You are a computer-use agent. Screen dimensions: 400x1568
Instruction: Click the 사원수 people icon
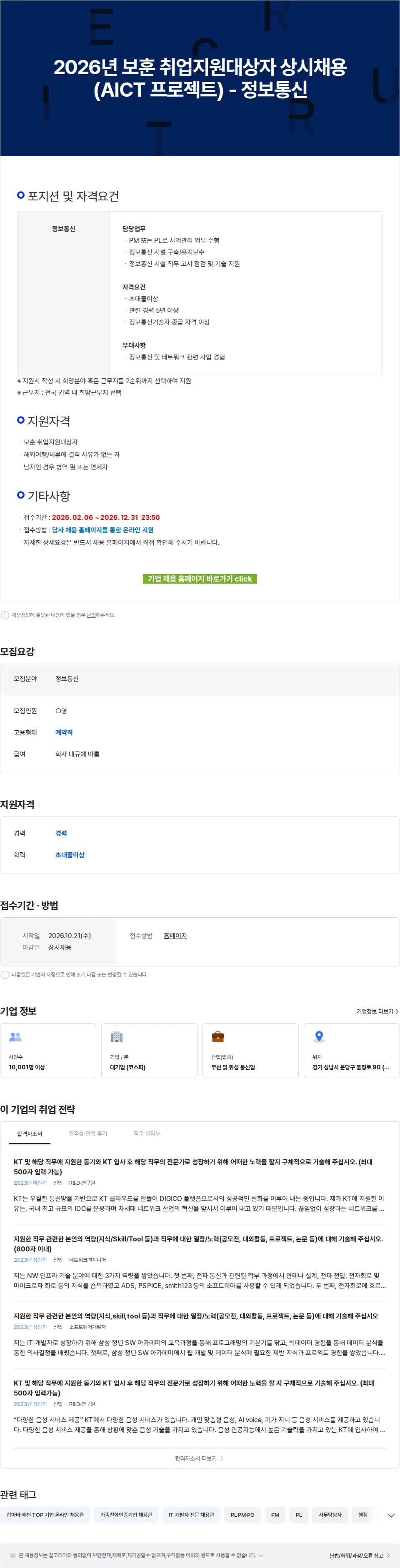click(15, 1036)
